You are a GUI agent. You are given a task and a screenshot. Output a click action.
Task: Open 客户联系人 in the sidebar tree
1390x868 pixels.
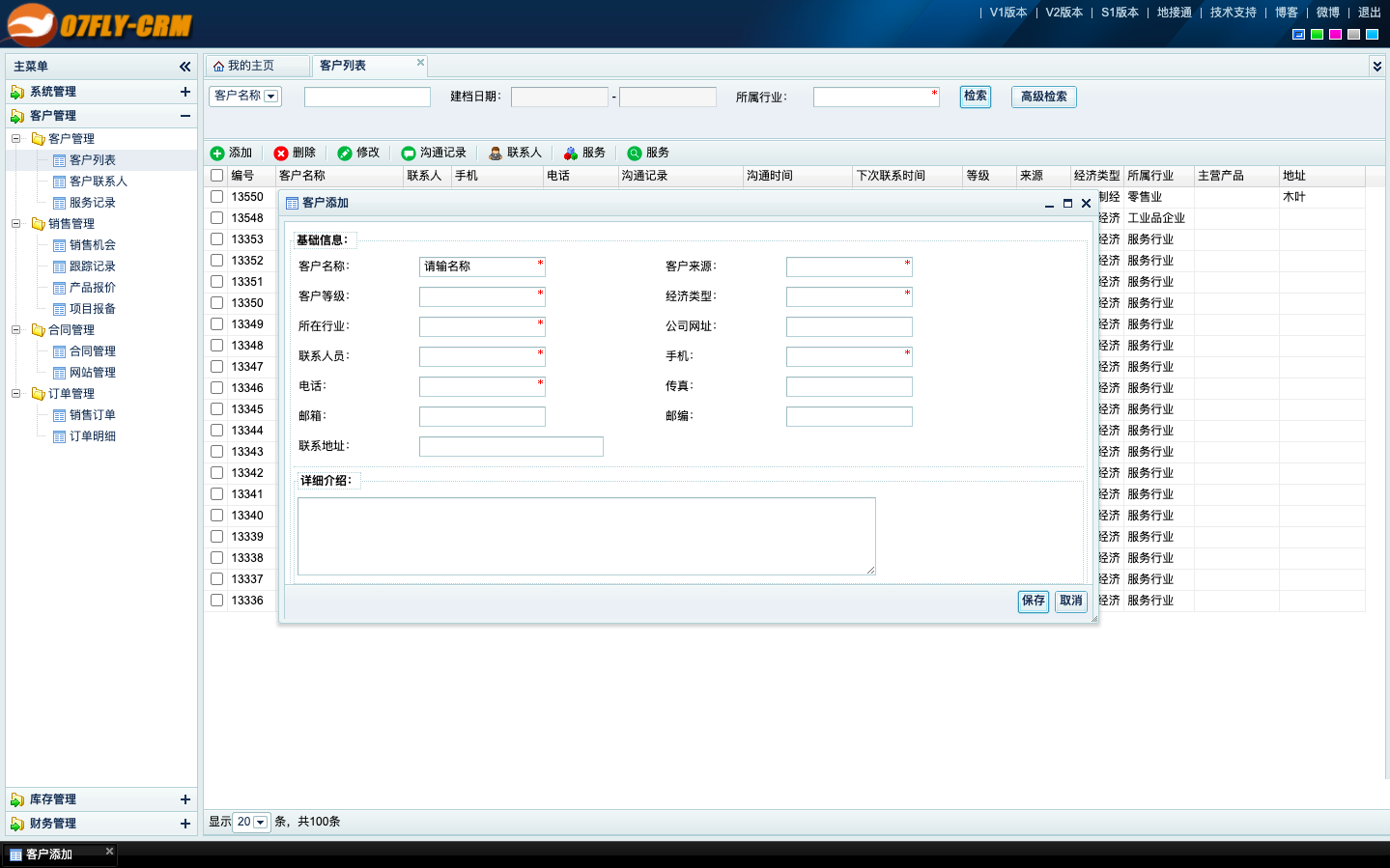click(99, 182)
